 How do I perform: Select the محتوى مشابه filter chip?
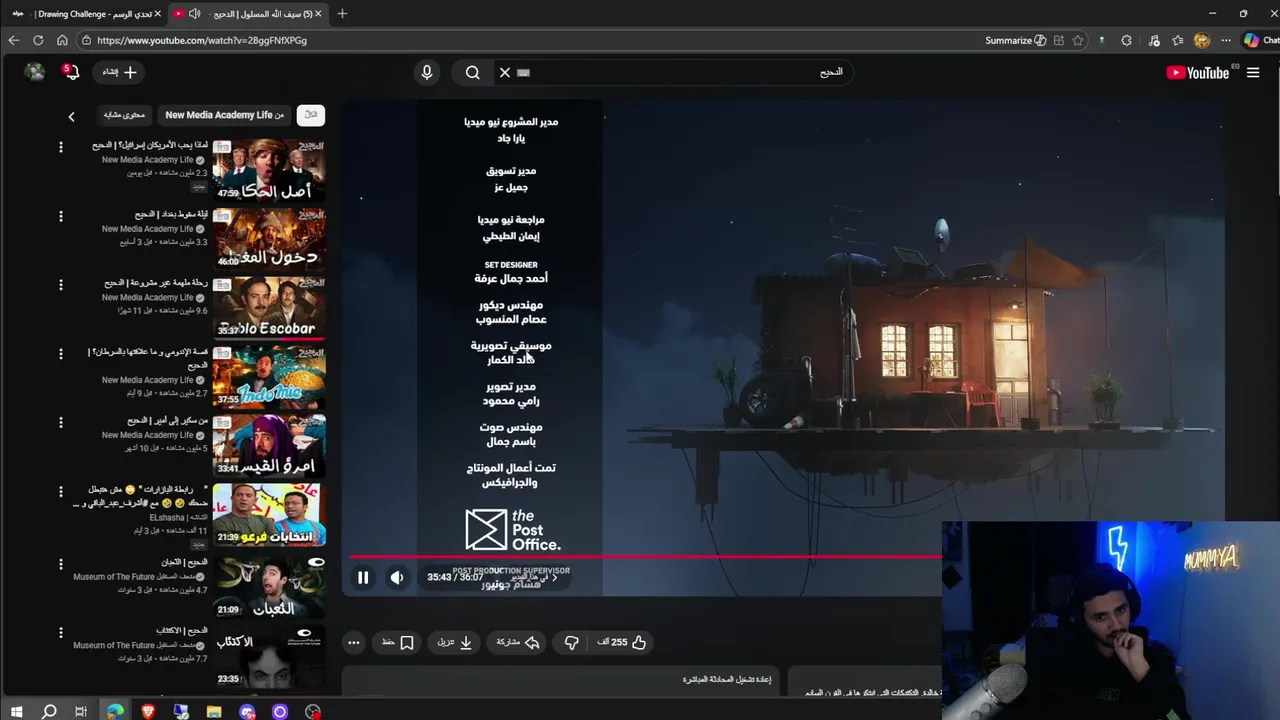[125, 115]
